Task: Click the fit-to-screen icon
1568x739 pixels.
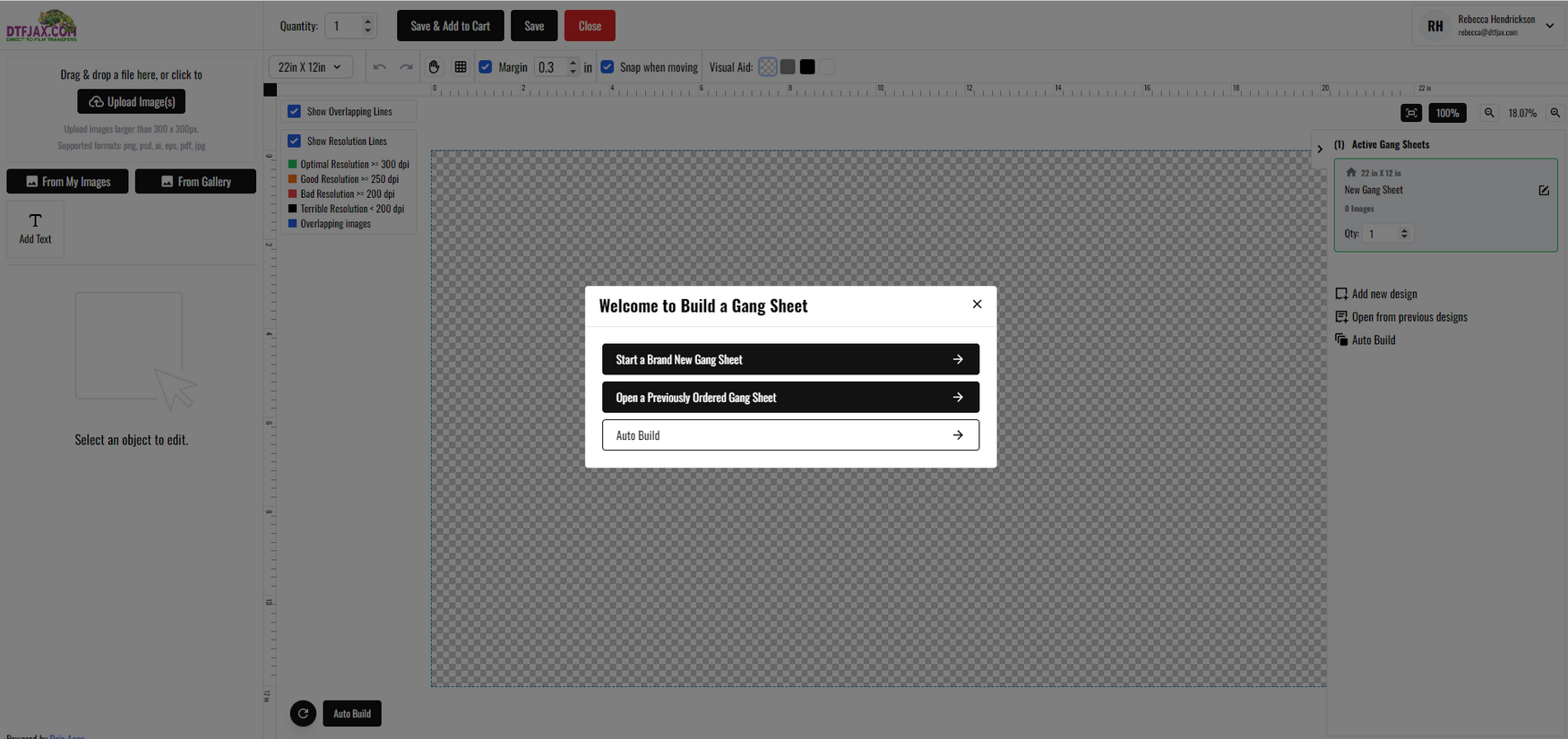Action: click(1411, 113)
